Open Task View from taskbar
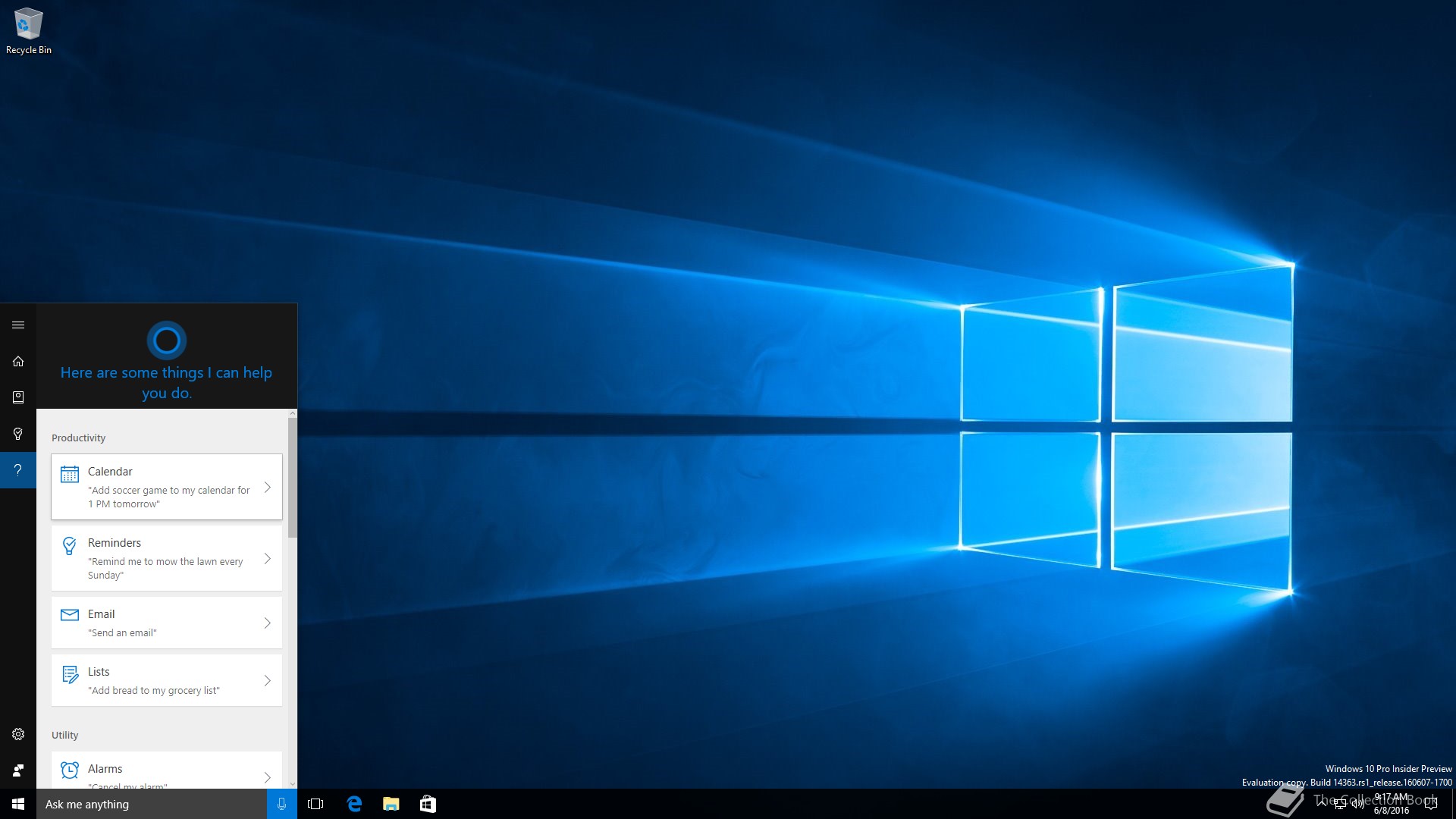This screenshot has height=819, width=1456. tap(315, 804)
